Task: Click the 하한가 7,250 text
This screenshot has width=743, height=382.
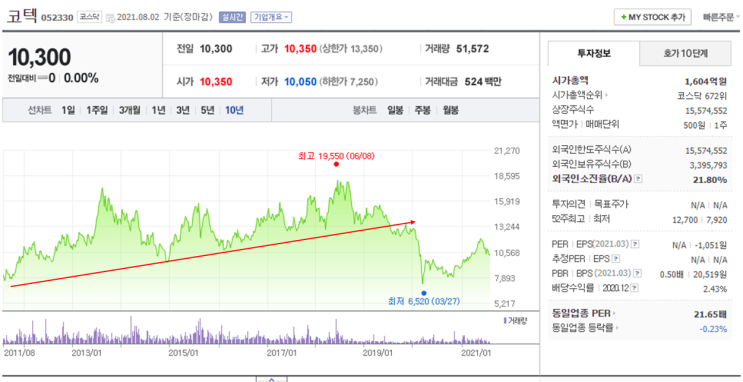Action: [349, 82]
